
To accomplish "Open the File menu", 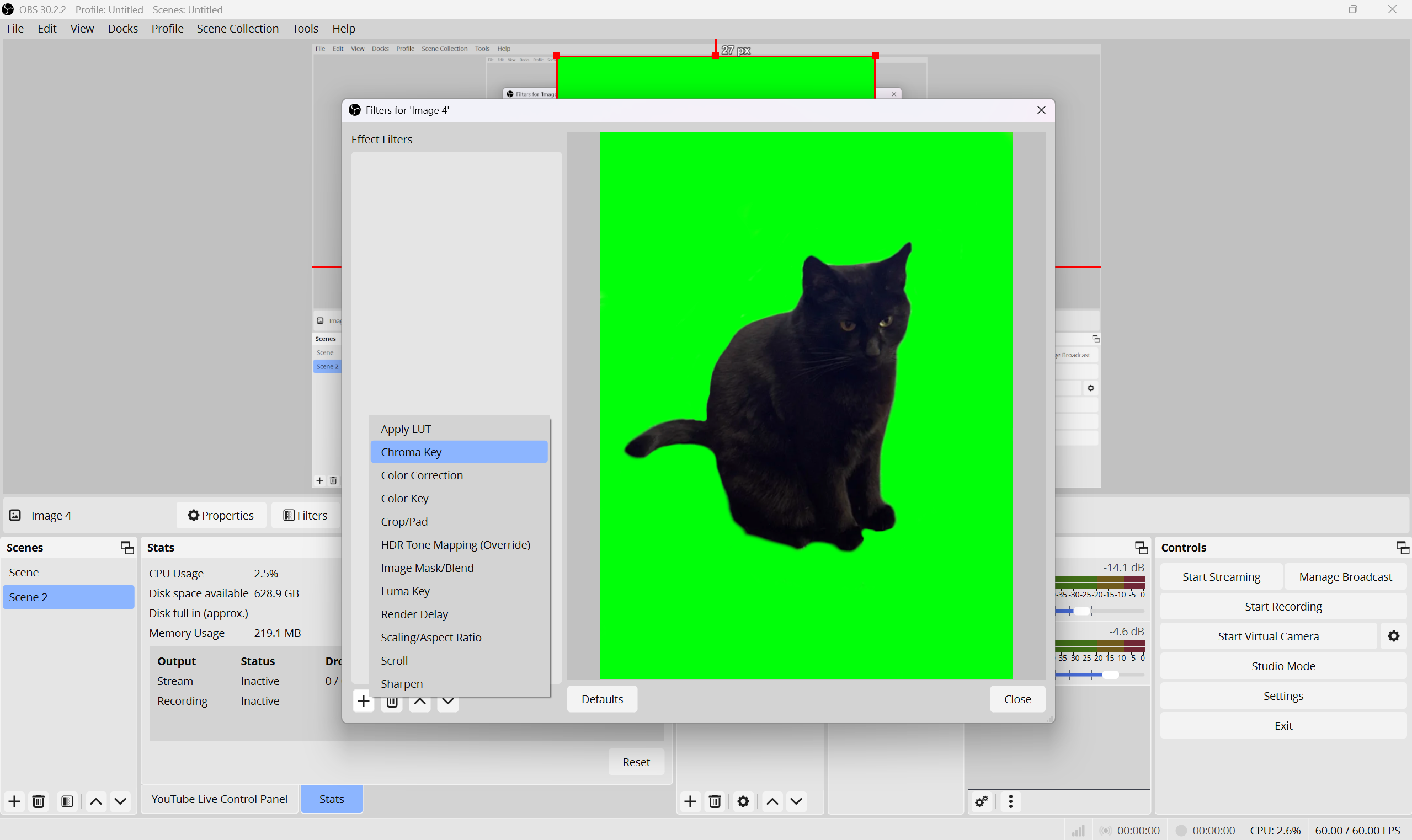I will (x=15, y=28).
